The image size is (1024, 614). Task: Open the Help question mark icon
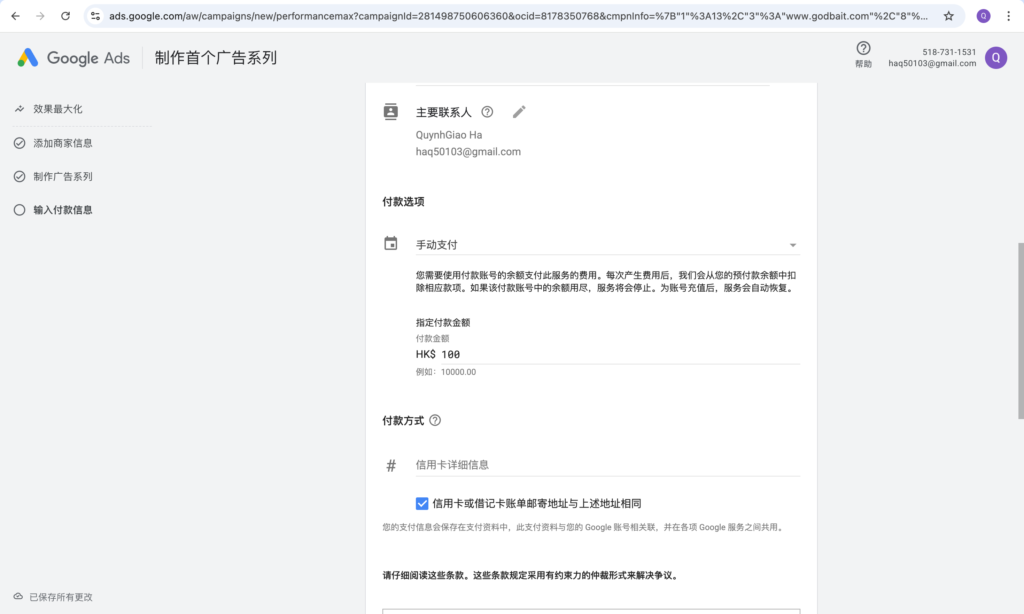coord(863,49)
